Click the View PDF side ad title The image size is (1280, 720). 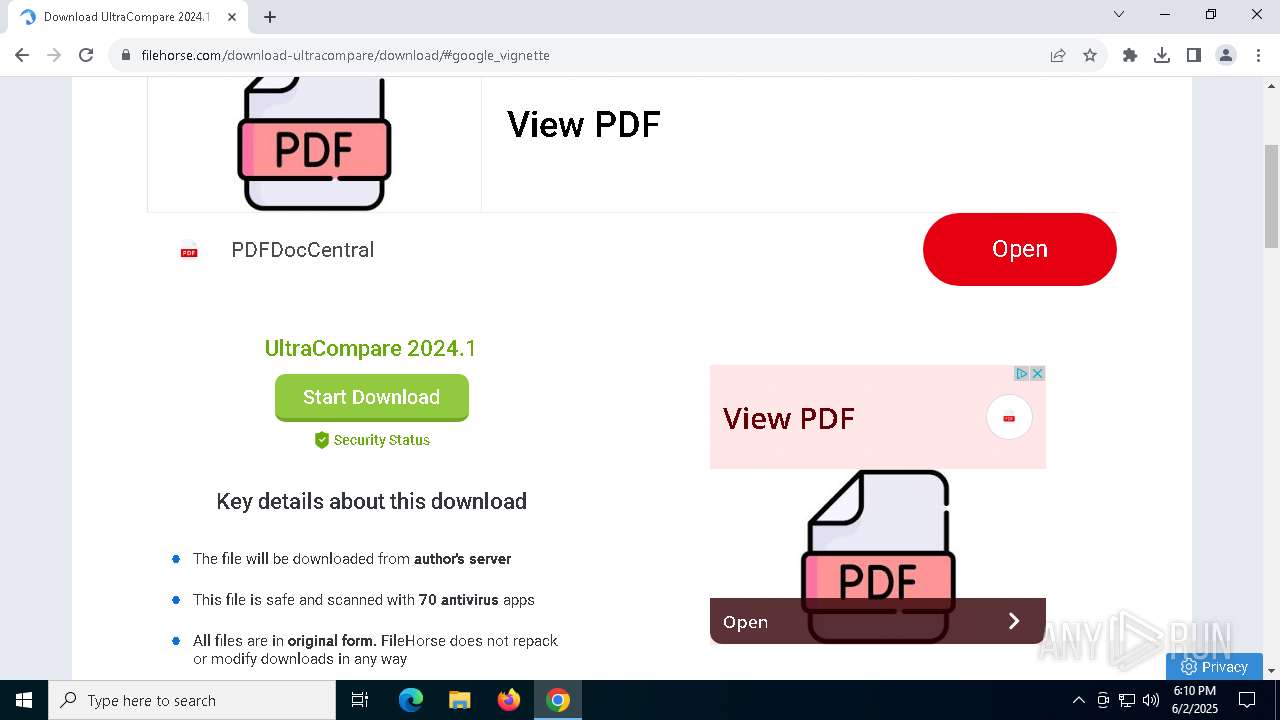coord(789,418)
